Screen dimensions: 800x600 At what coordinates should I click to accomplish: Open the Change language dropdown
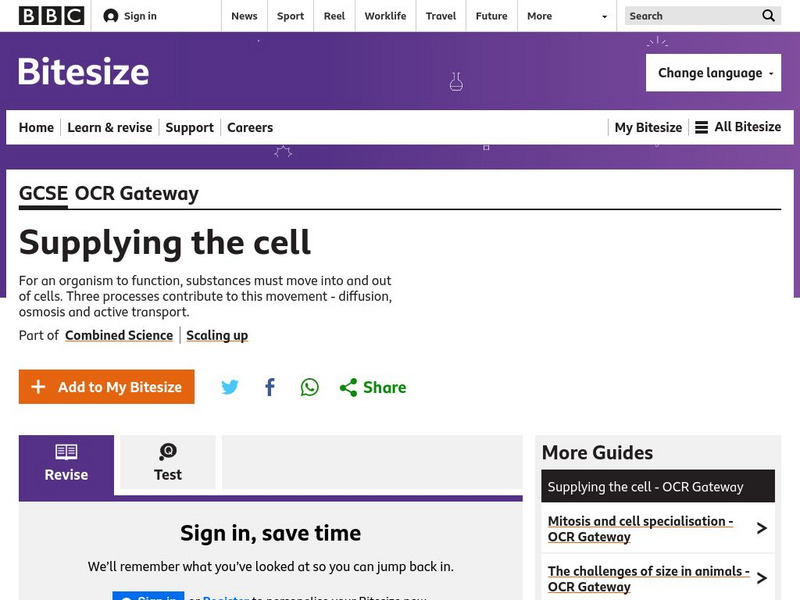click(x=713, y=72)
